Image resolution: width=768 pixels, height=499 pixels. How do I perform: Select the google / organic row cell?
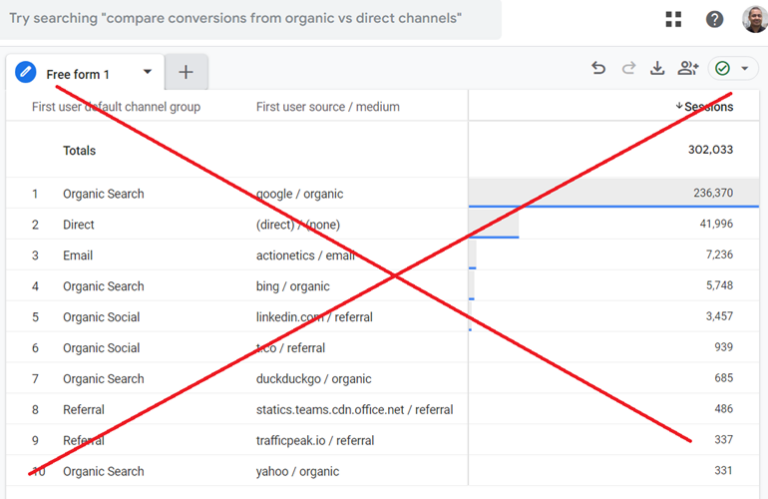point(301,194)
